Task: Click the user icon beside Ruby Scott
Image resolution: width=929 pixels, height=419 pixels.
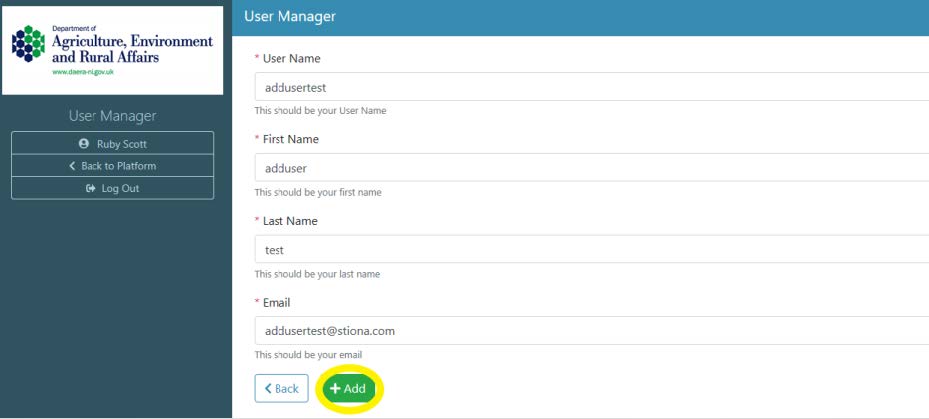Action: click(83, 144)
